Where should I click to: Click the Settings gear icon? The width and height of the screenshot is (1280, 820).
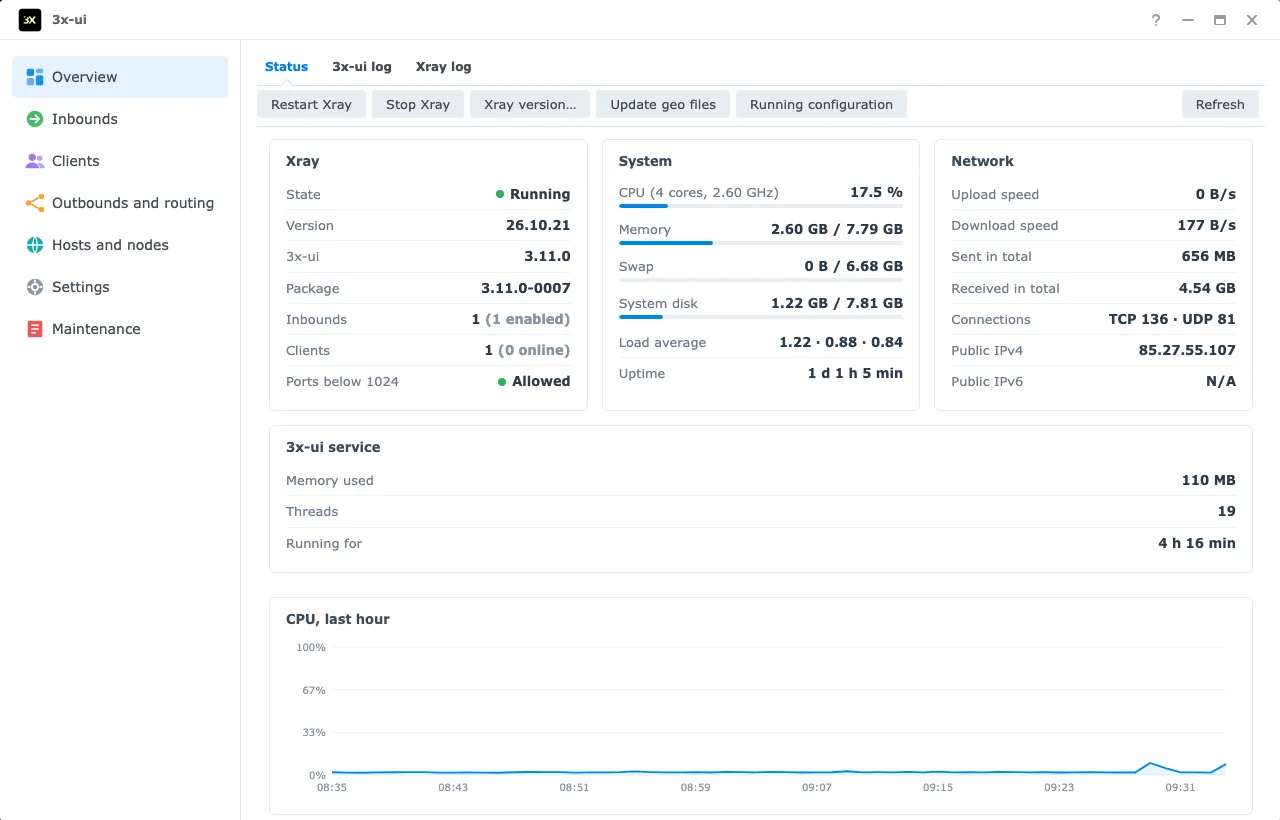[x=35, y=287]
